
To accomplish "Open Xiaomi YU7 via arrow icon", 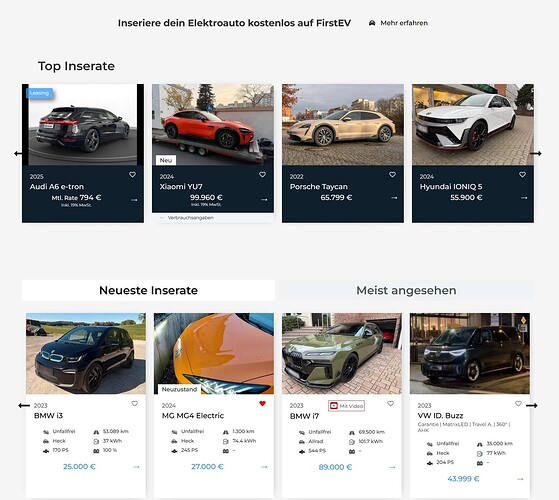I will coord(264,200).
